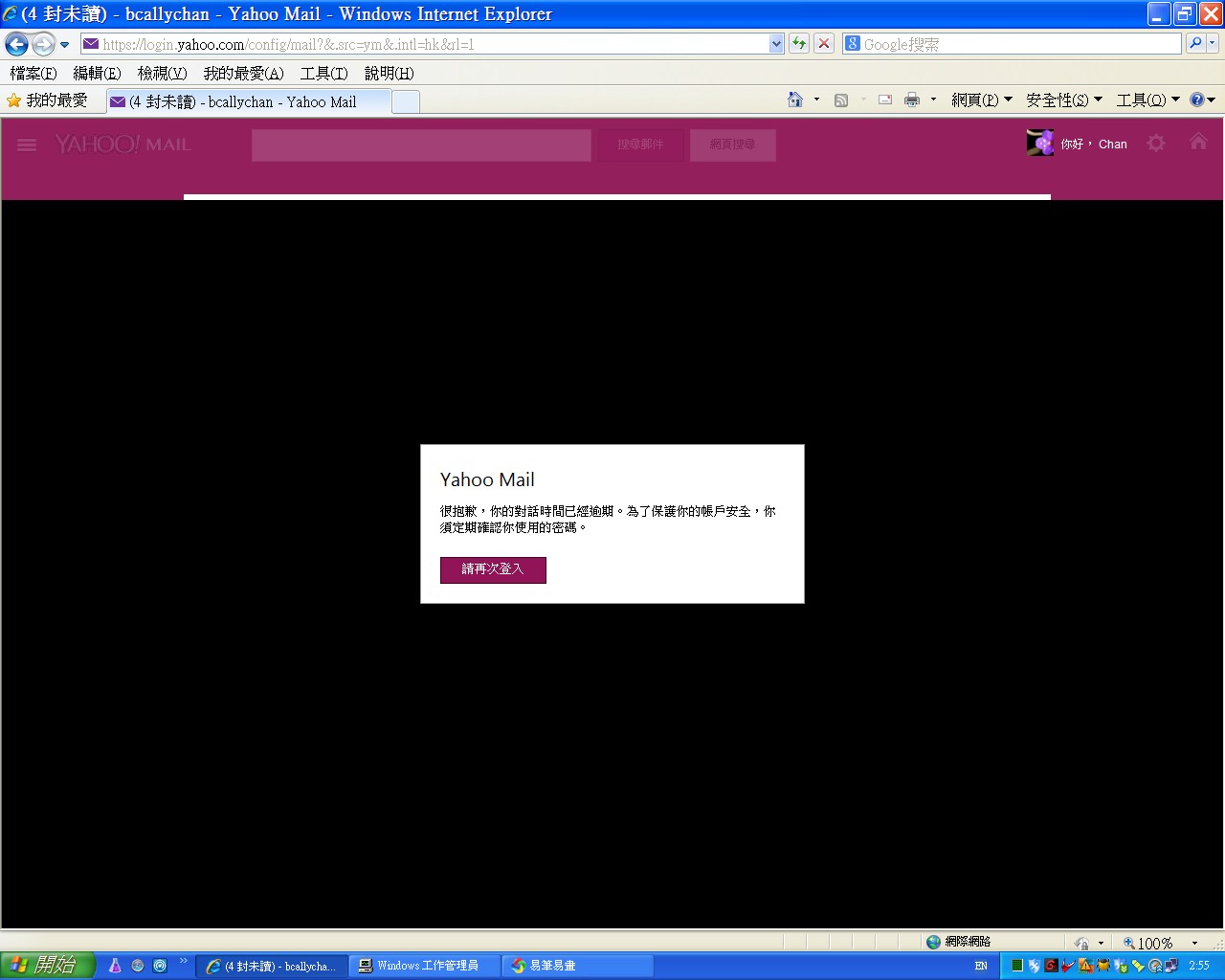The width and height of the screenshot is (1225, 980).
Task: Click inside the Google search box
Action: coord(1019,44)
